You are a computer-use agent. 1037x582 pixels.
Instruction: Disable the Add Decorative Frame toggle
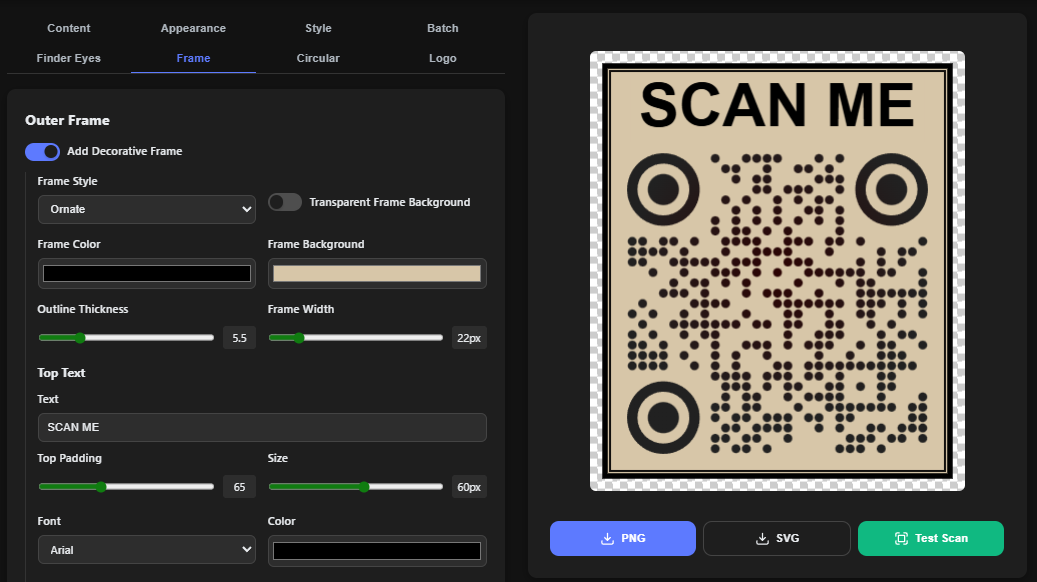click(x=42, y=151)
